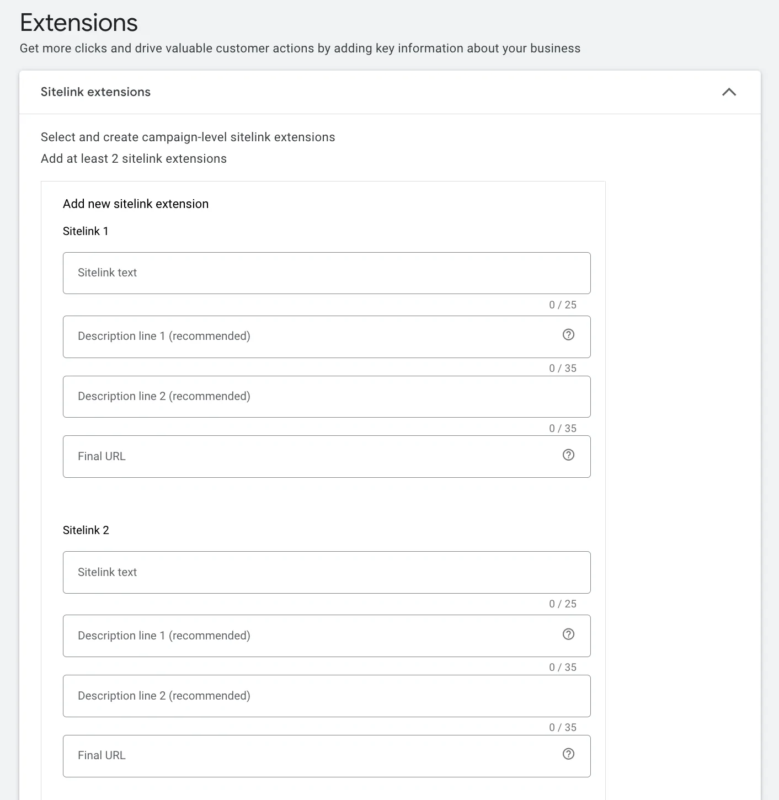This screenshot has width=779, height=800.
Task: Select the Sitelink 1 Final URL field
Action: coord(326,457)
